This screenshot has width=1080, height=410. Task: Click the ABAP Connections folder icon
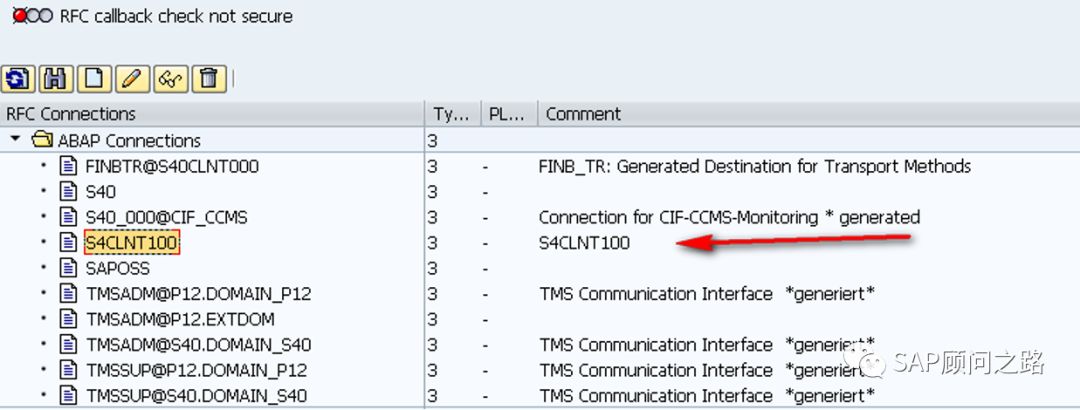click(41, 140)
